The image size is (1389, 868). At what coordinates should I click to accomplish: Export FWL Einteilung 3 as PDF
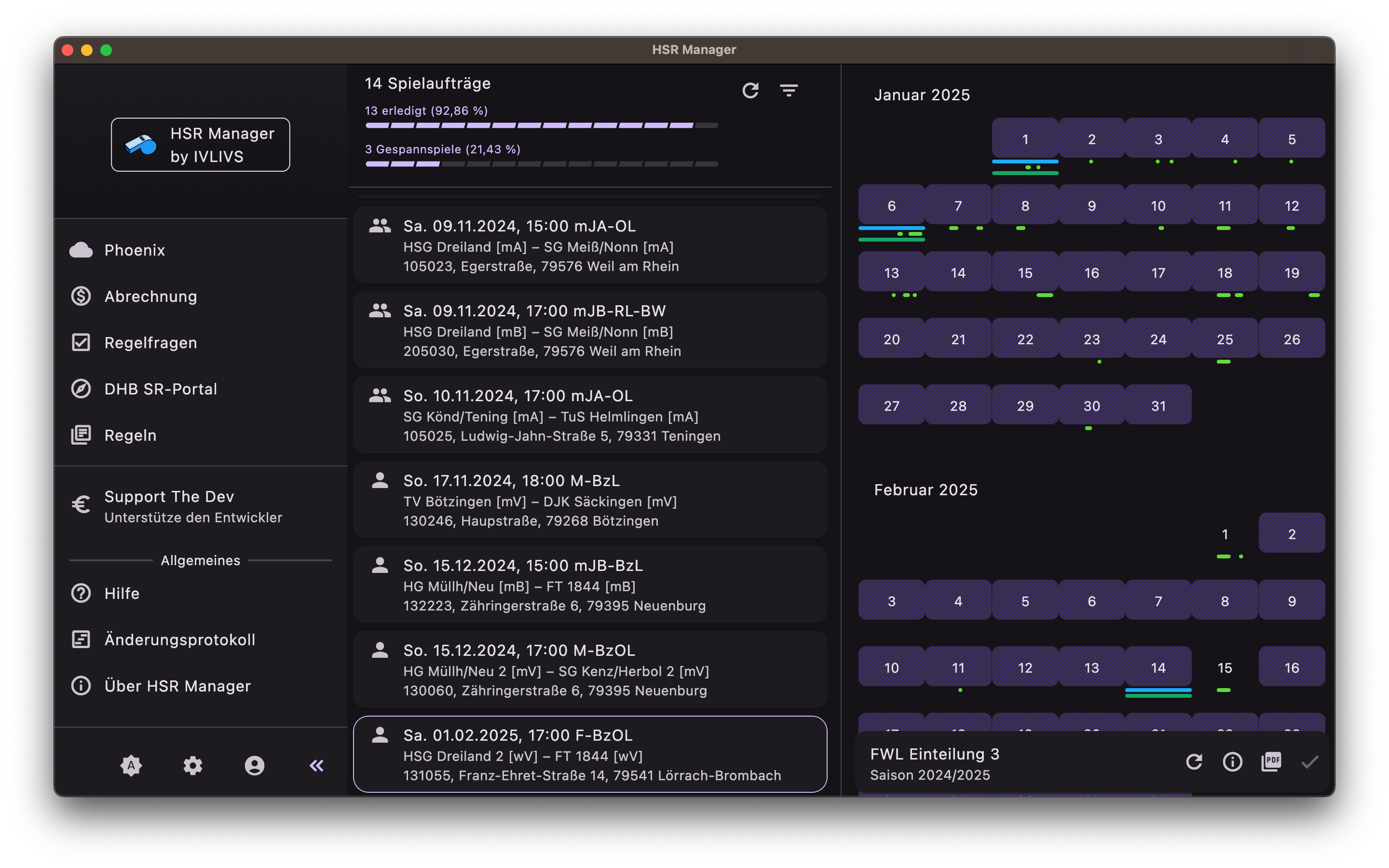coord(1271,762)
